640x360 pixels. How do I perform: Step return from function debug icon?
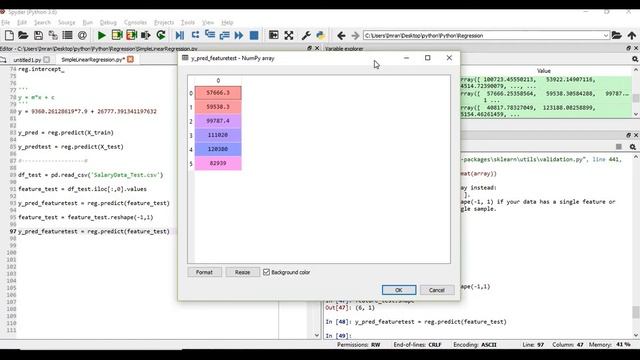coord(224,36)
